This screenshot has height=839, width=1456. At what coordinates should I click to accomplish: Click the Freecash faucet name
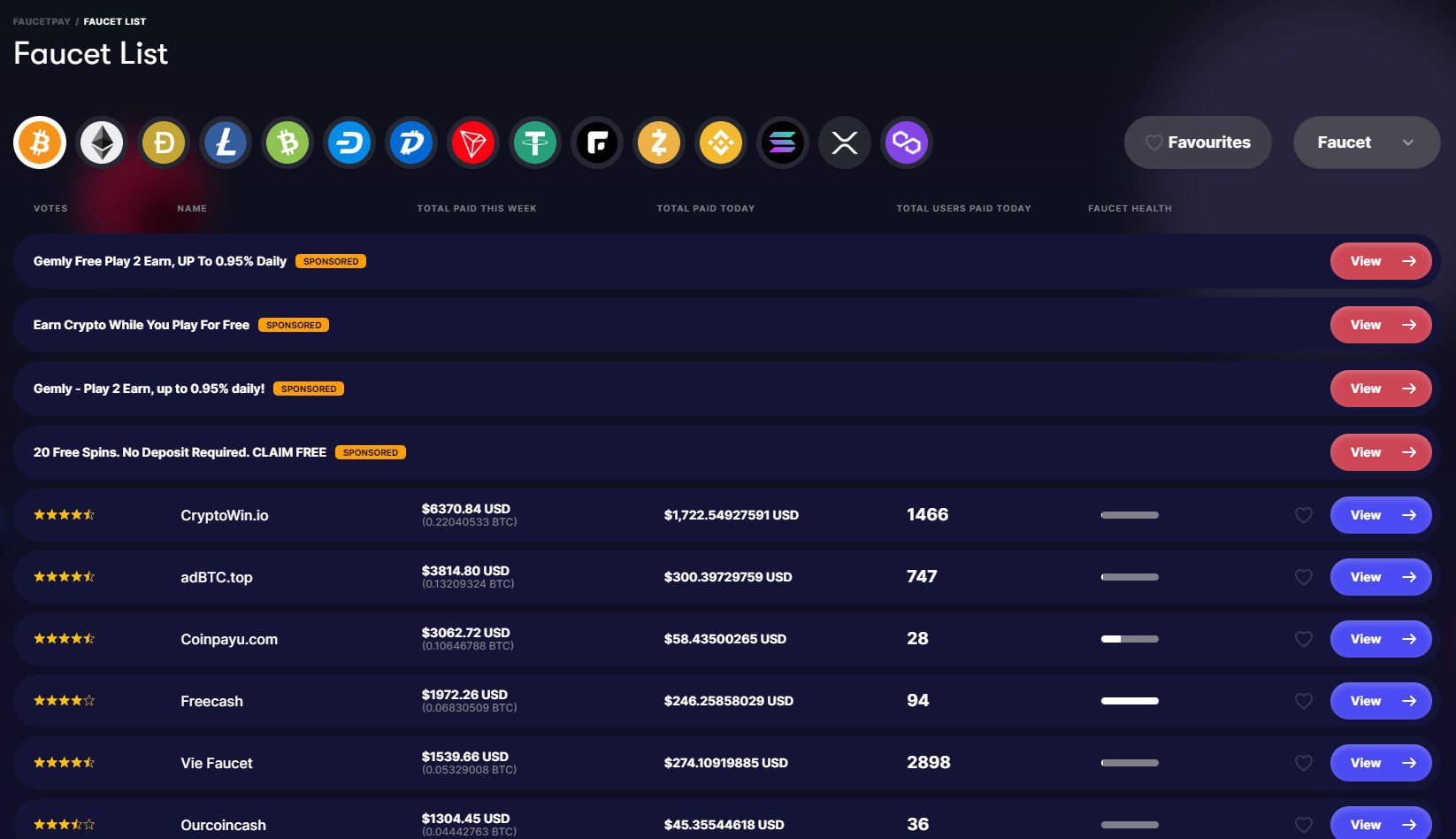tap(211, 701)
